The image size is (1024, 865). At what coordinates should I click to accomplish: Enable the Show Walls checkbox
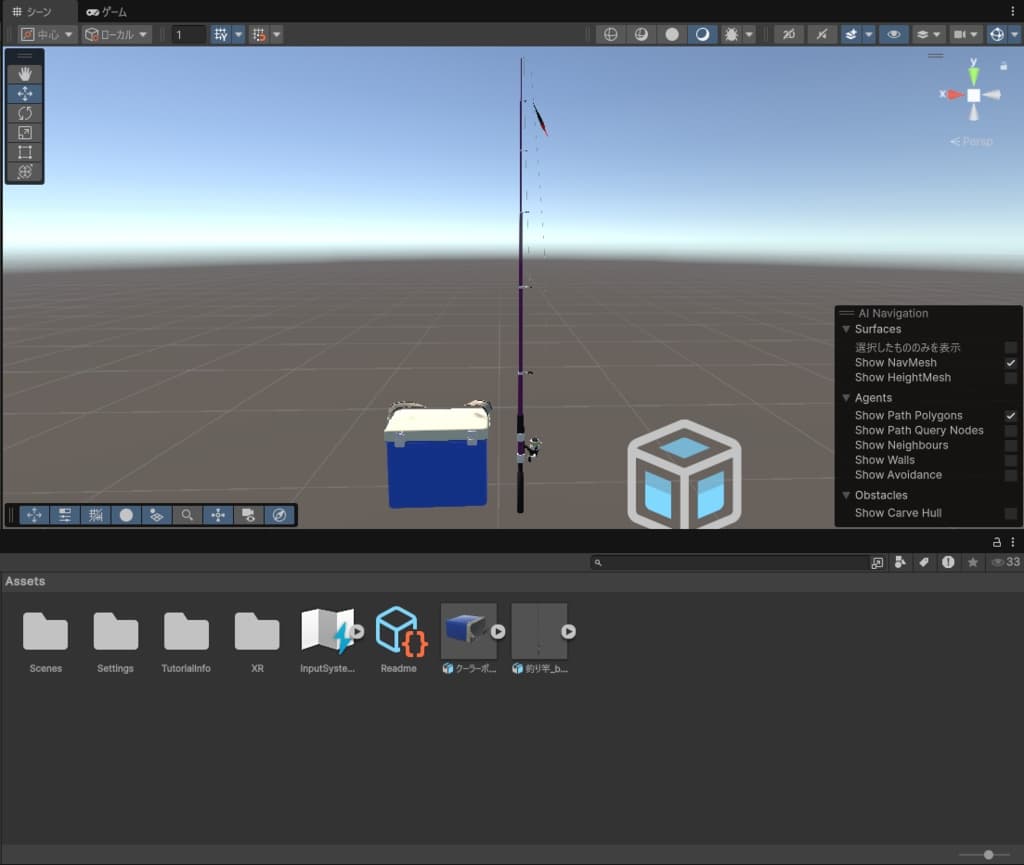1010,460
